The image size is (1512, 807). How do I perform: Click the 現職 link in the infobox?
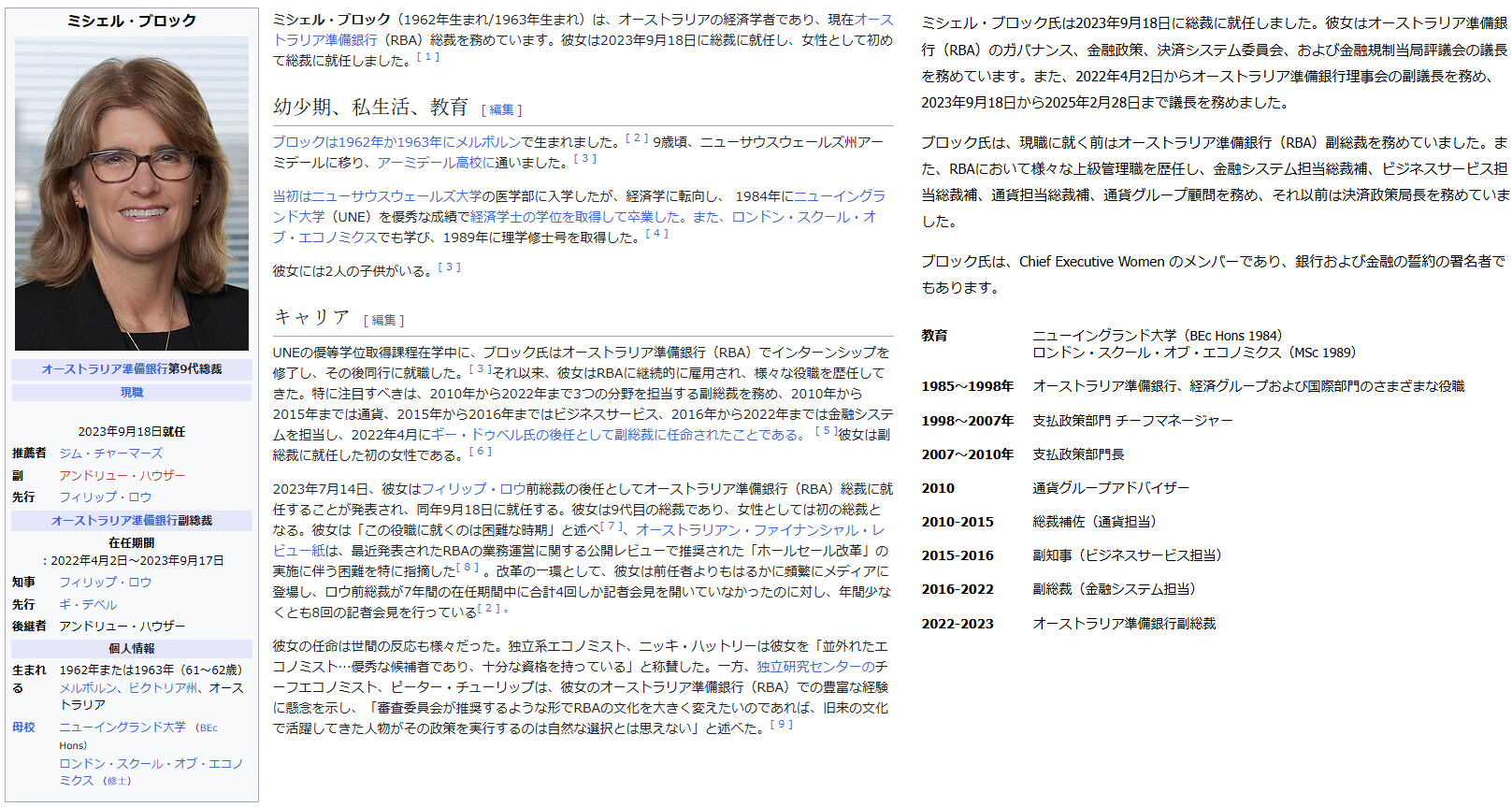coord(132,393)
